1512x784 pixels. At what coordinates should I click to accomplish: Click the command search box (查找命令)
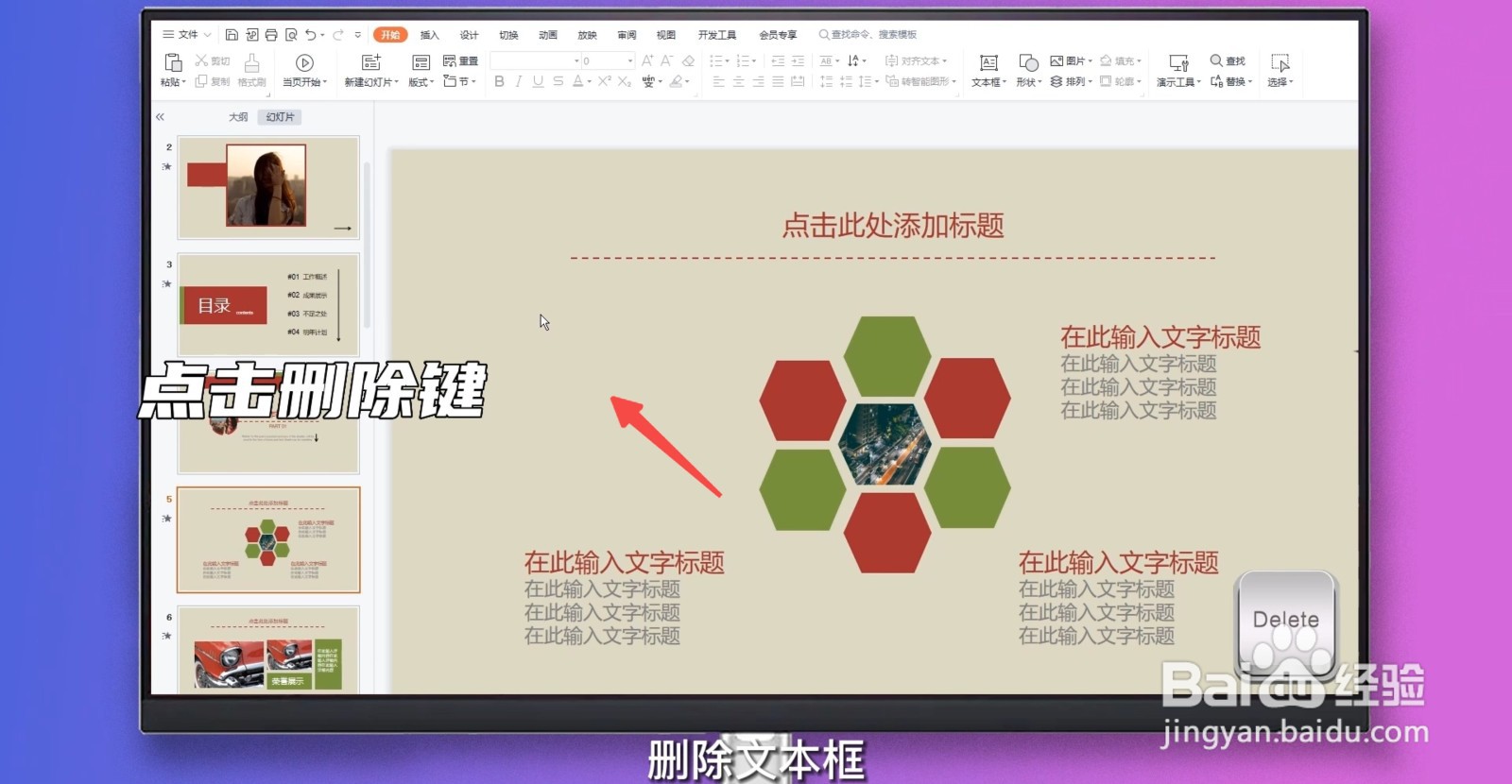tap(868, 35)
